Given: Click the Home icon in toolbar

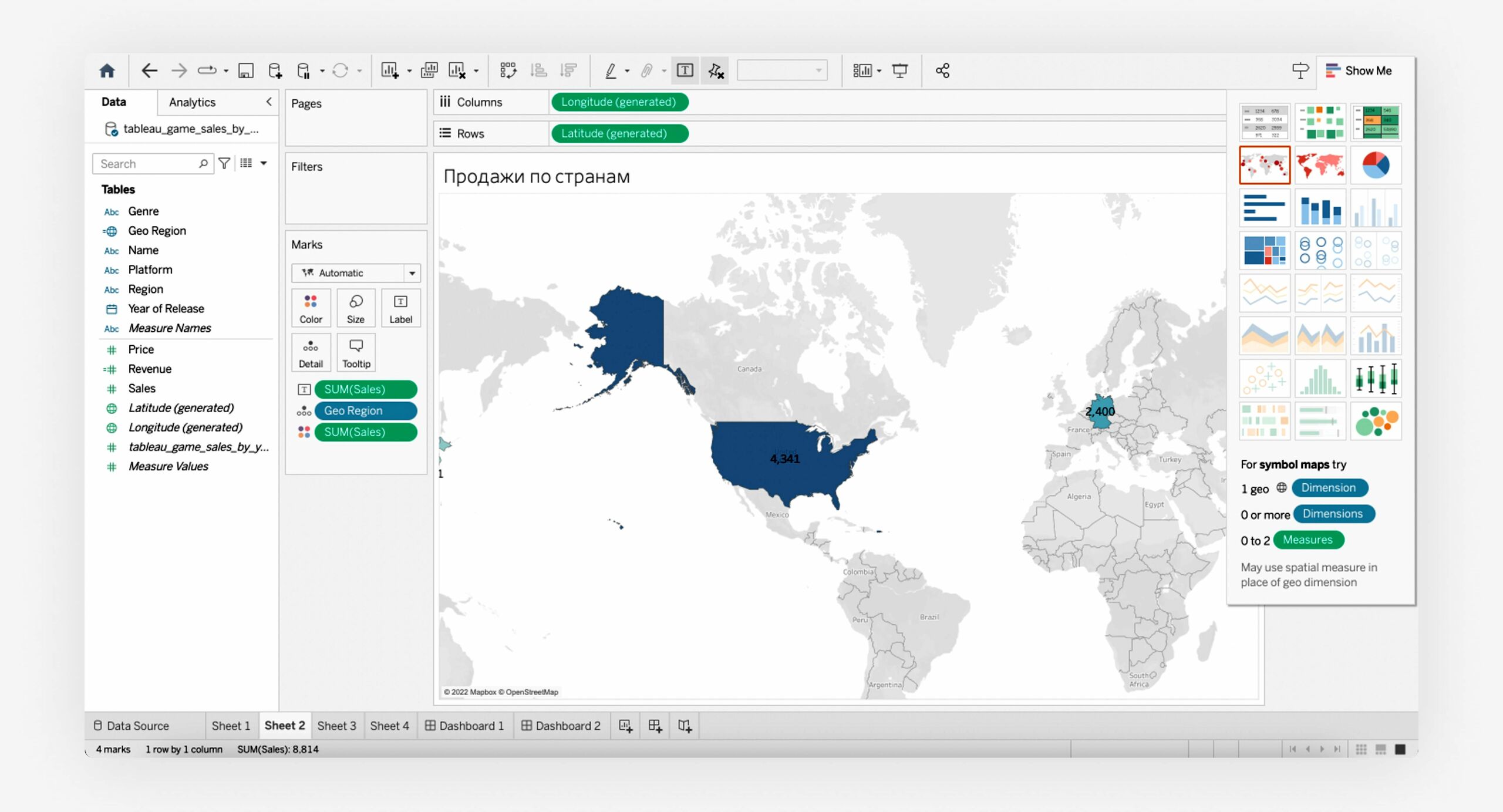Looking at the screenshot, I should (107, 71).
